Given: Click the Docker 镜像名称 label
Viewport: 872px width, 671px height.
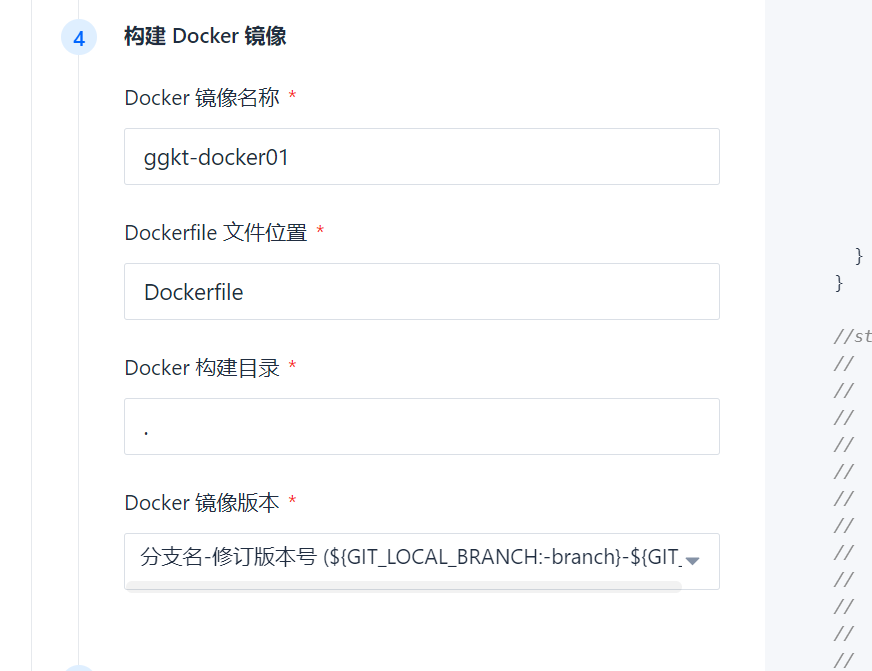Looking at the screenshot, I should 202,98.
